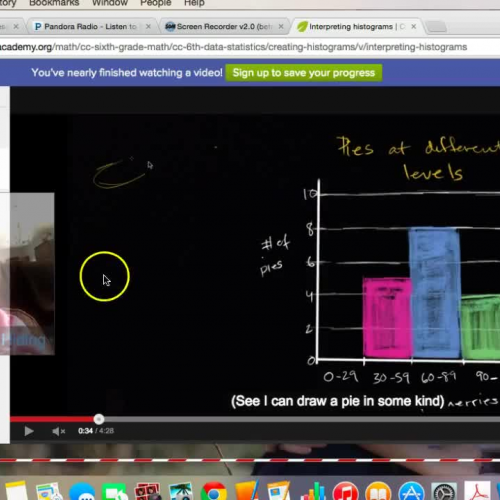Play the histogram video
Viewport: 500px width, 500px height.
click(29, 431)
